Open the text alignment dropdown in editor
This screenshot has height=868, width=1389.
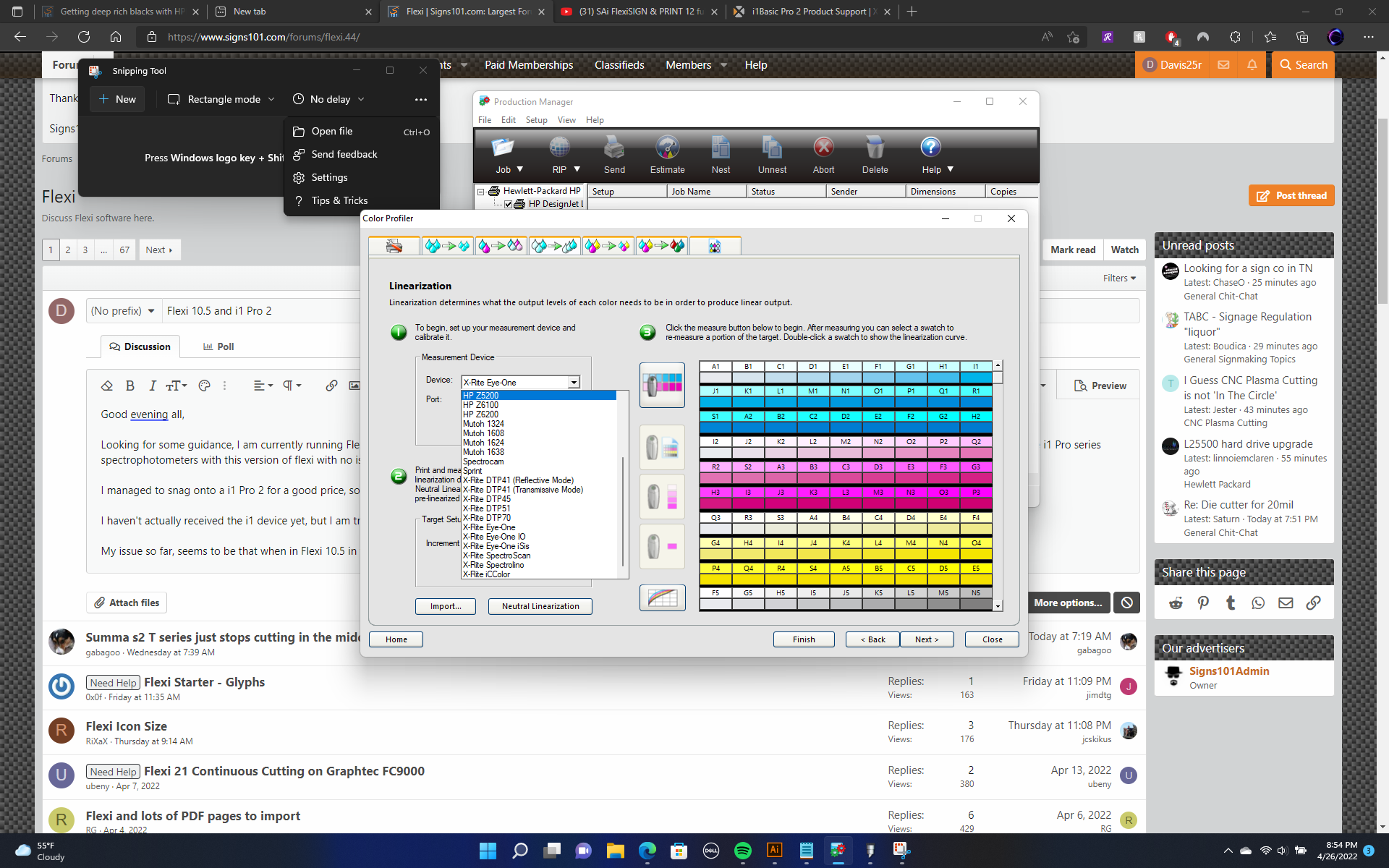click(263, 386)
